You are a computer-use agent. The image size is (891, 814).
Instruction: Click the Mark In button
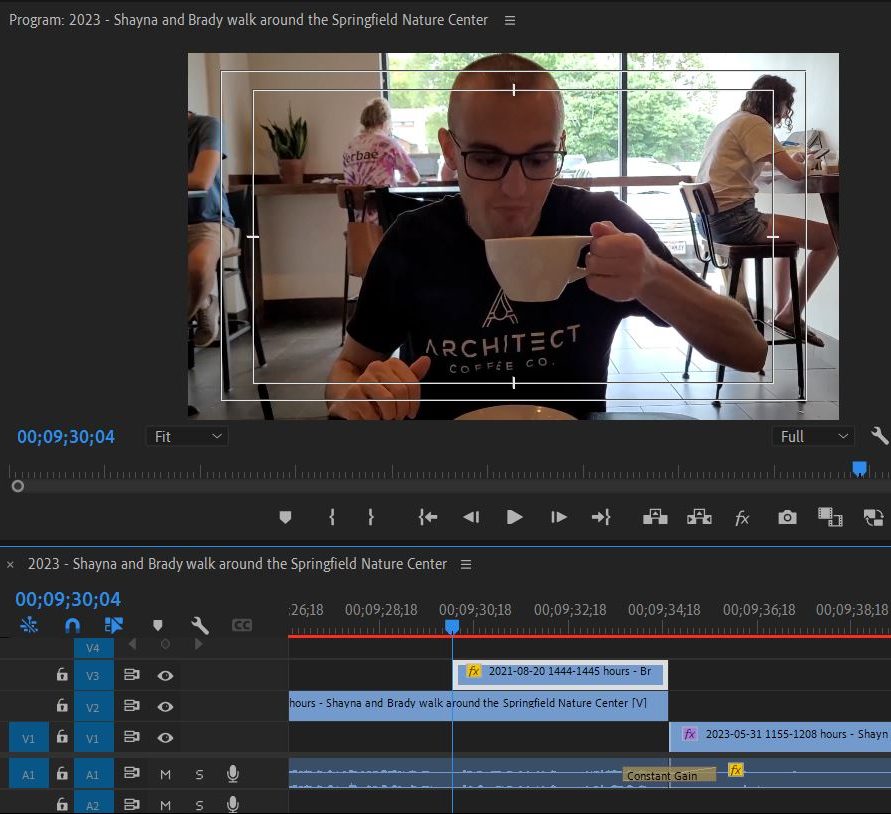332,517
